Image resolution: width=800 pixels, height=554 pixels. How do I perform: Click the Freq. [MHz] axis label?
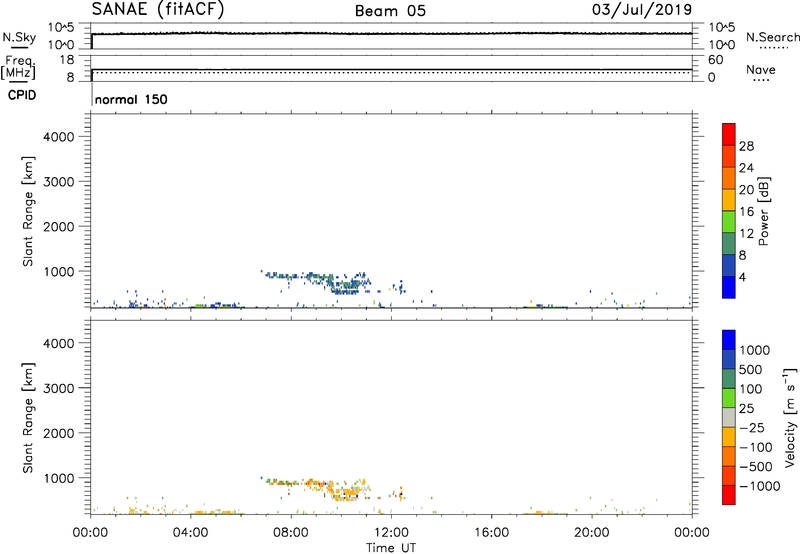[x=18, y=67]
